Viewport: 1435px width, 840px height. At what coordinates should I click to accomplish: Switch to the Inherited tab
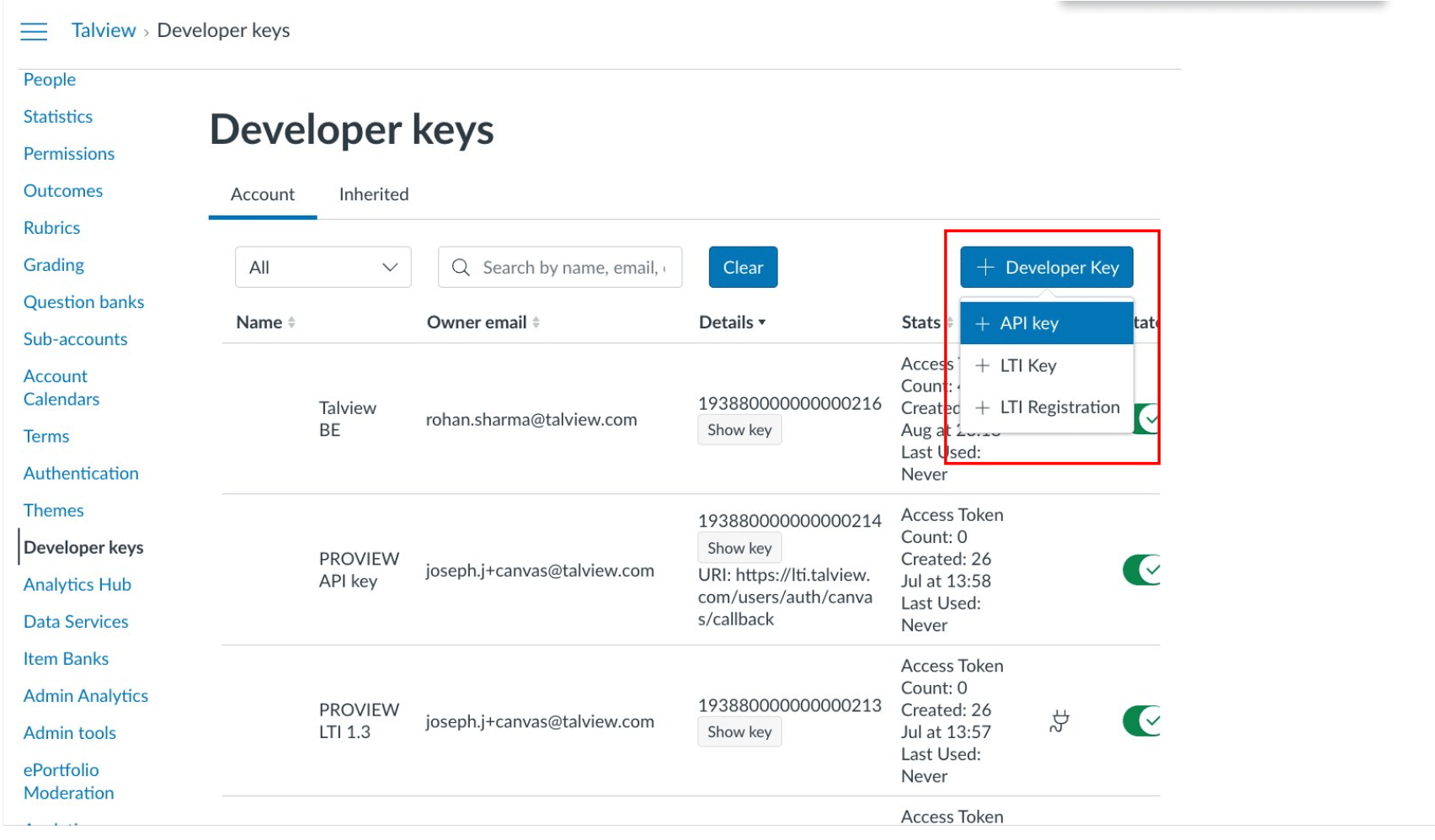pos(374,194)
